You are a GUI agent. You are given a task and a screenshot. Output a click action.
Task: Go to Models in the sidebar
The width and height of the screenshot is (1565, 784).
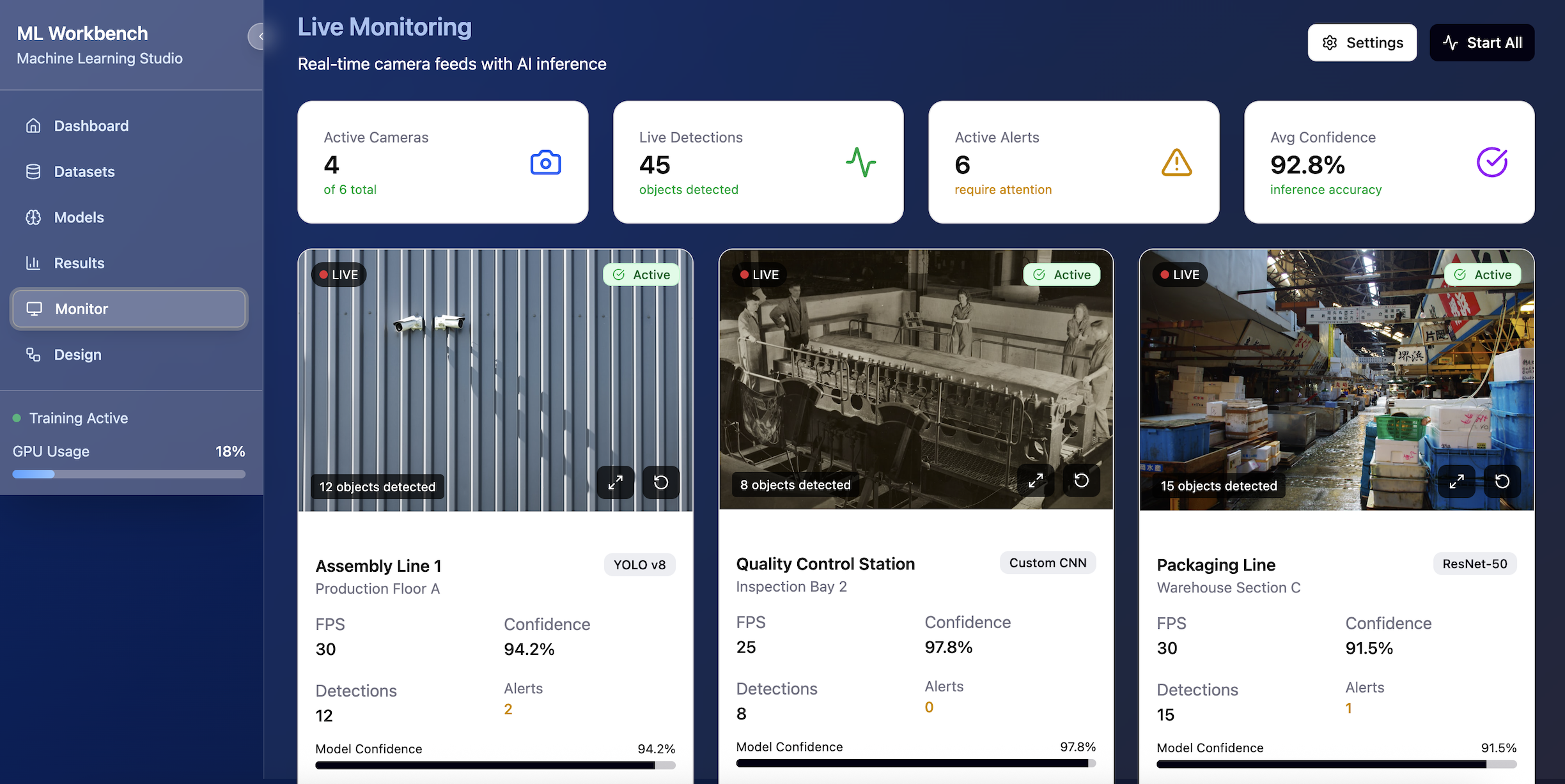(x=79, y=217)
